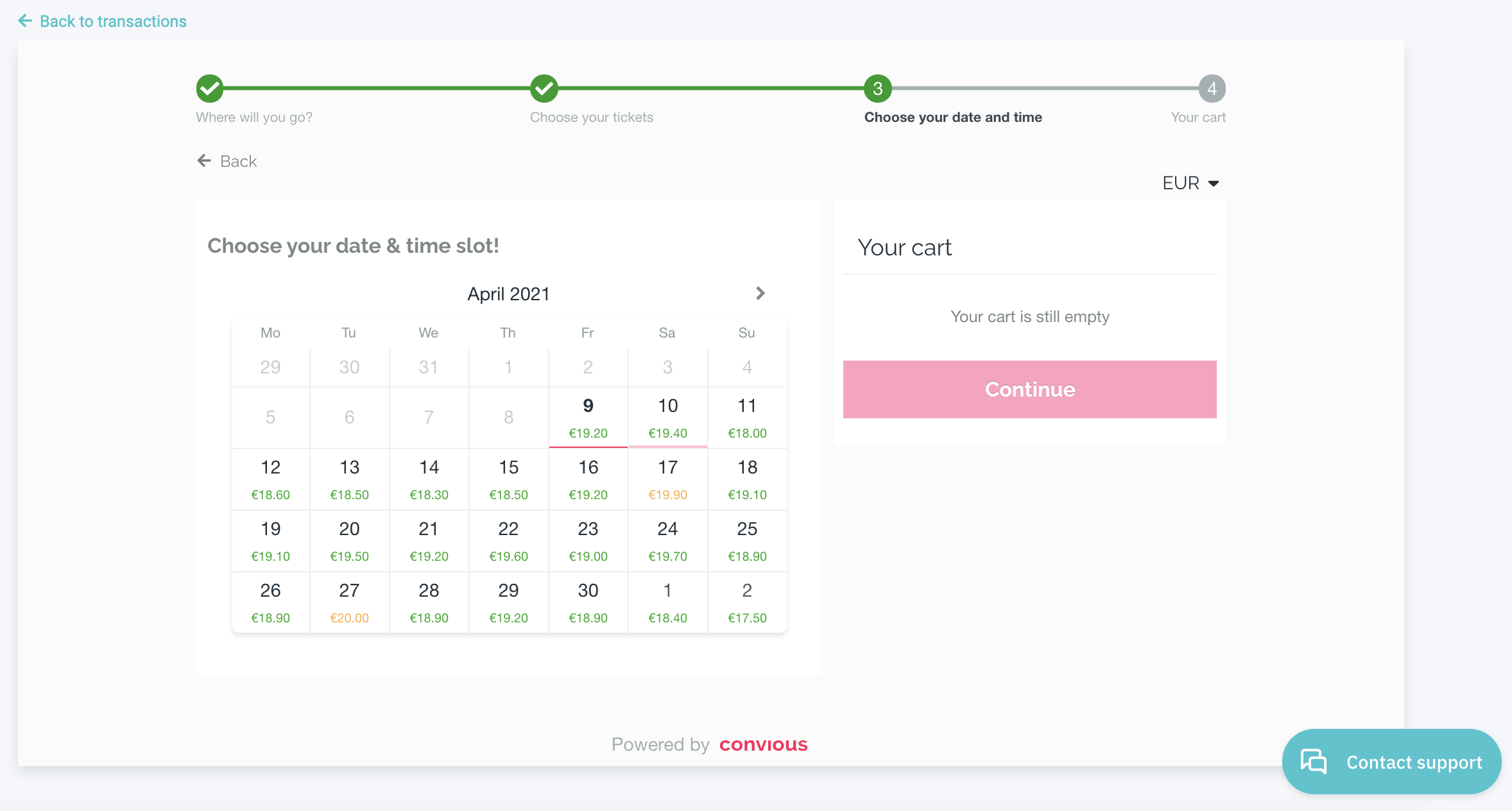Open the EUR currency dropdown
This screenshot has width=1512, height=811.
click(x=1181, y=184)
